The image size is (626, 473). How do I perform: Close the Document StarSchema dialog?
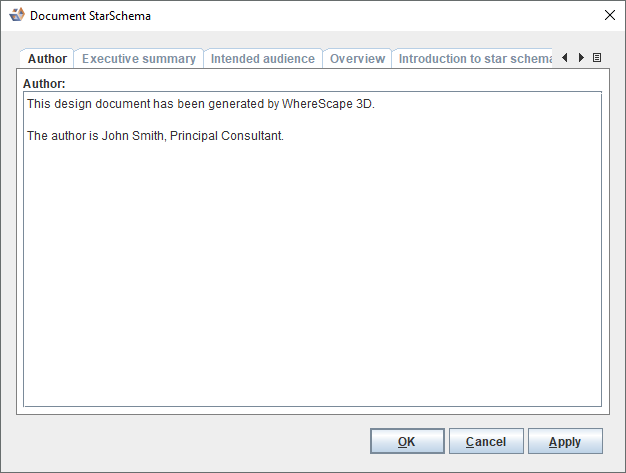pyautogui.click(x=609, y=16)
